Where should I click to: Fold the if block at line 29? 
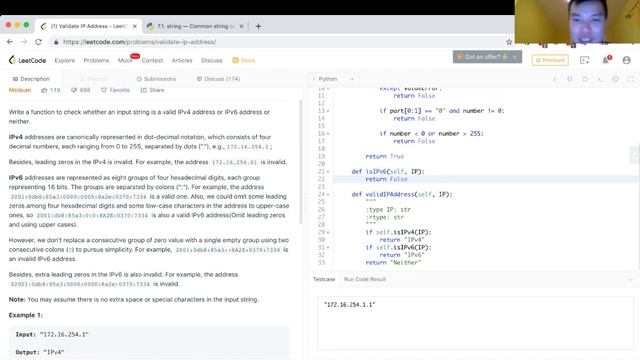coord(328,232)
